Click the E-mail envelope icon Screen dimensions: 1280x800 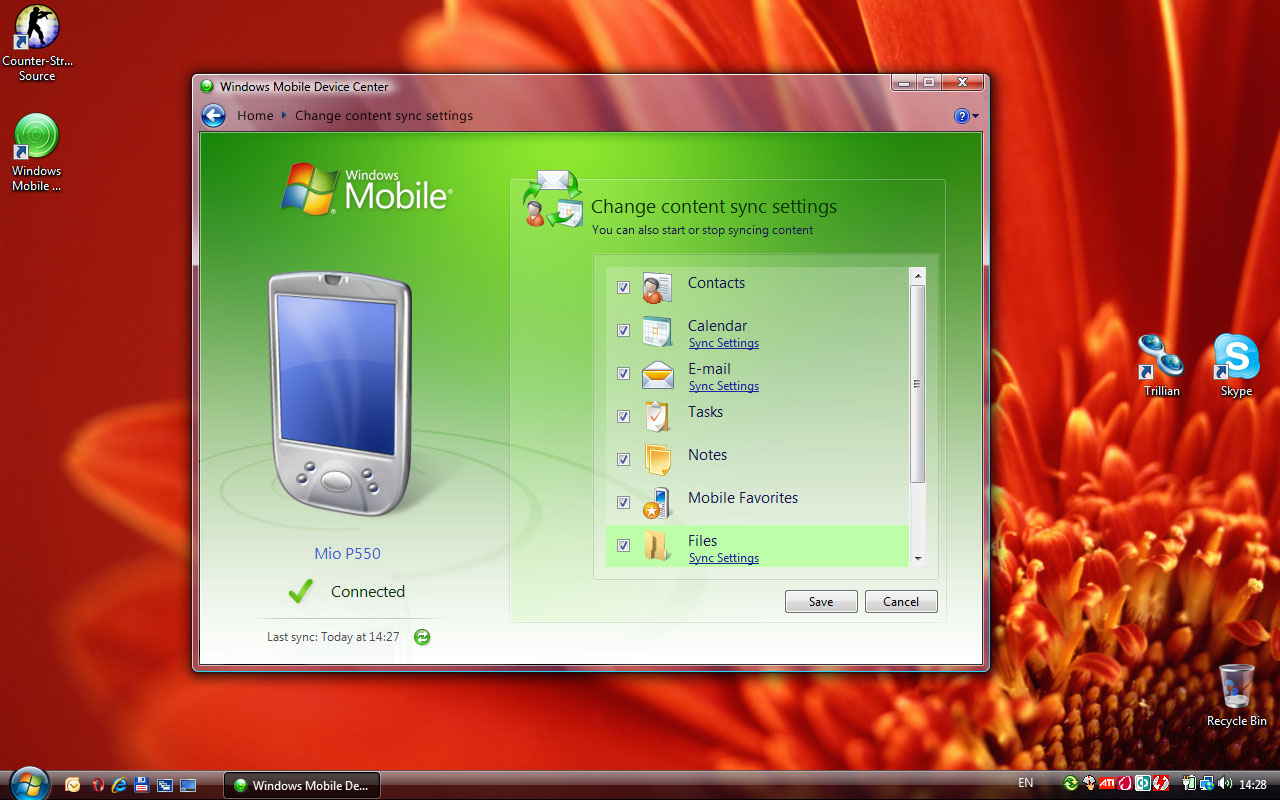tap(657, 375)
